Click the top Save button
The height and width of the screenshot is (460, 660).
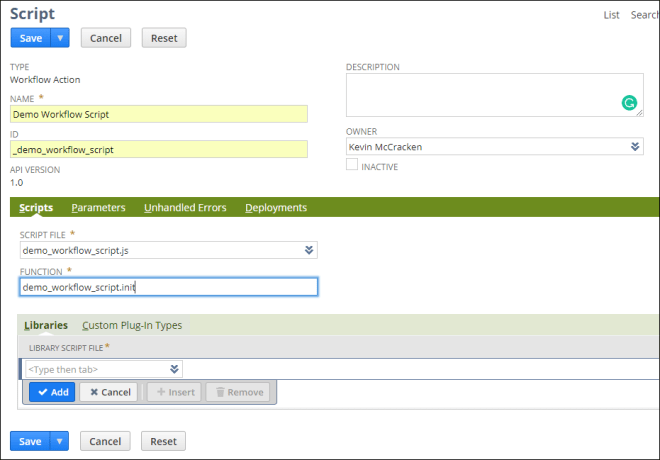click(x=30, y=38)
